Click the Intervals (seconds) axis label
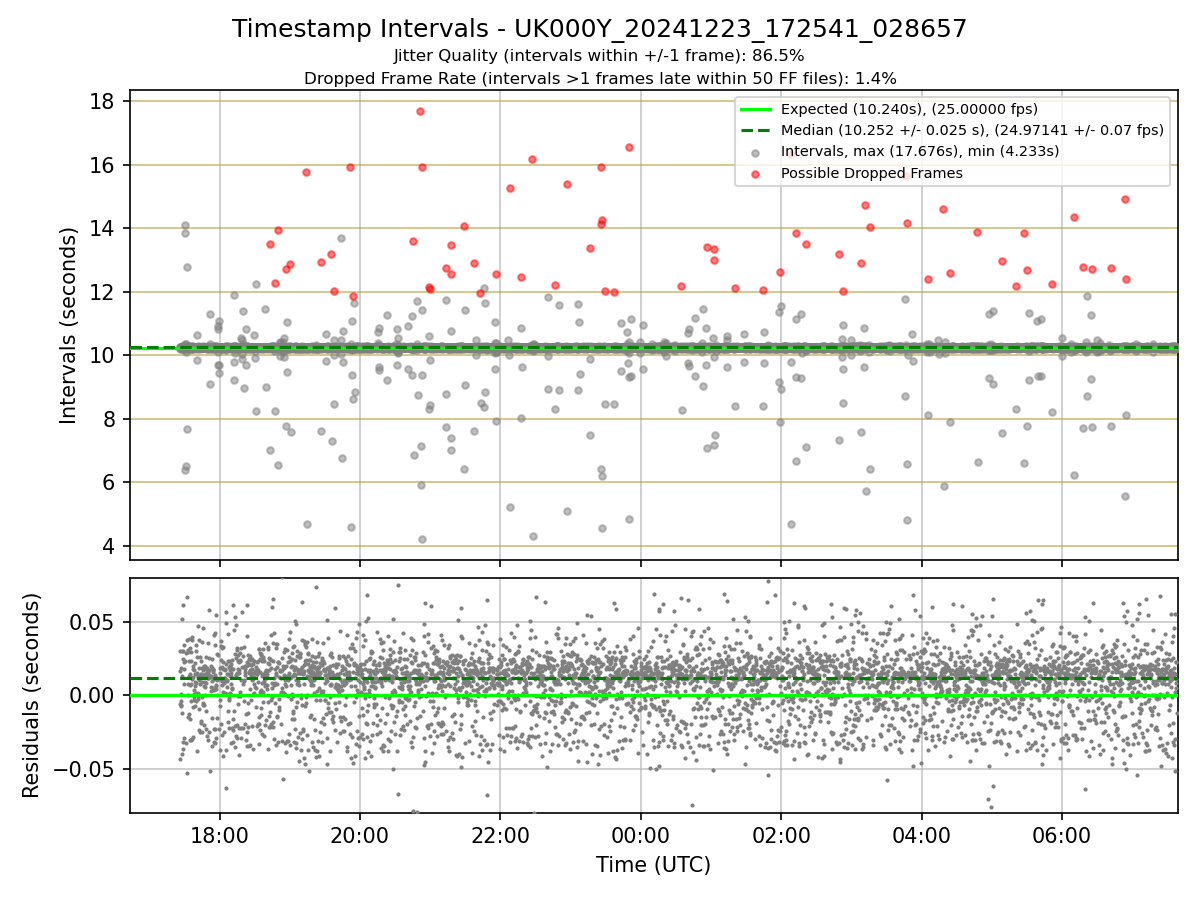 tap(69, 325)
